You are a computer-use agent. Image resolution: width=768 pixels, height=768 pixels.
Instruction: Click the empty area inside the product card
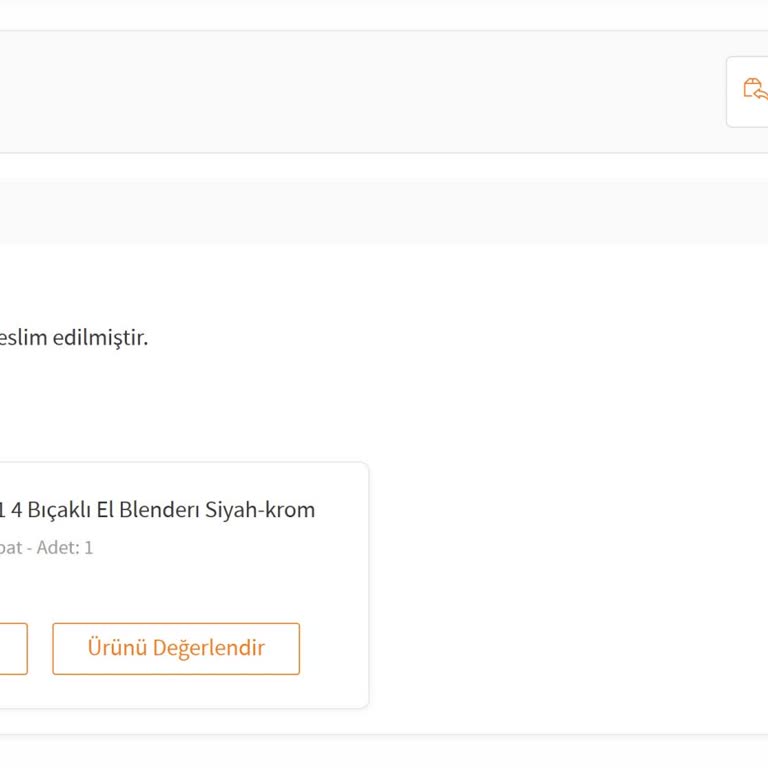coord(200,590)
